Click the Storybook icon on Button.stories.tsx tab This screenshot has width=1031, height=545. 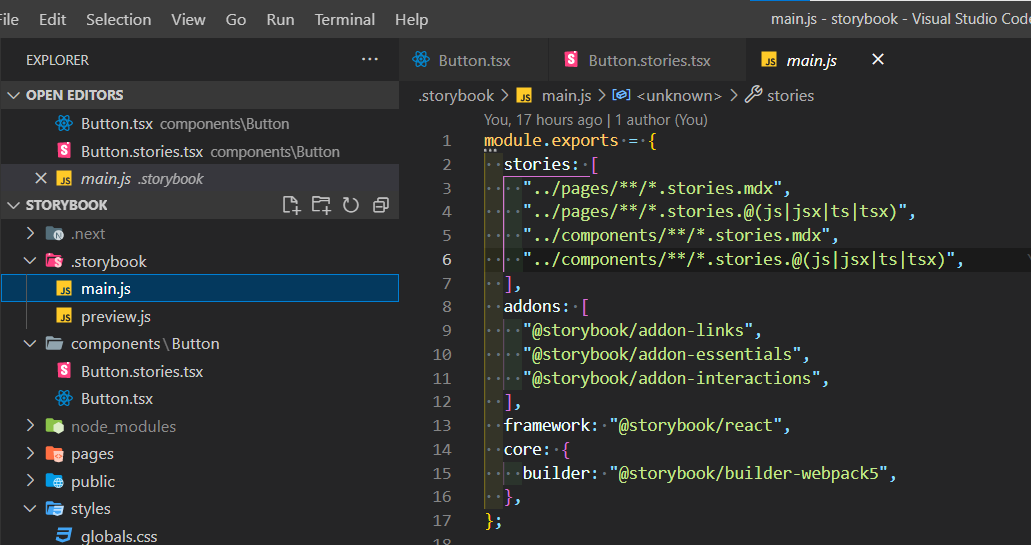pyautogui.click(x=571, y=60)
